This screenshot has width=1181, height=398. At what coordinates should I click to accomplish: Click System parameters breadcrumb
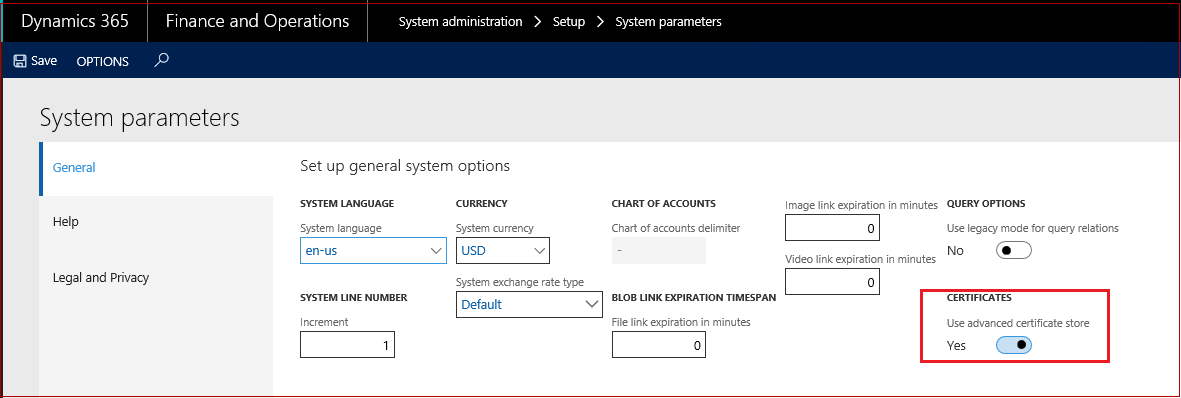tap(668, 22)
